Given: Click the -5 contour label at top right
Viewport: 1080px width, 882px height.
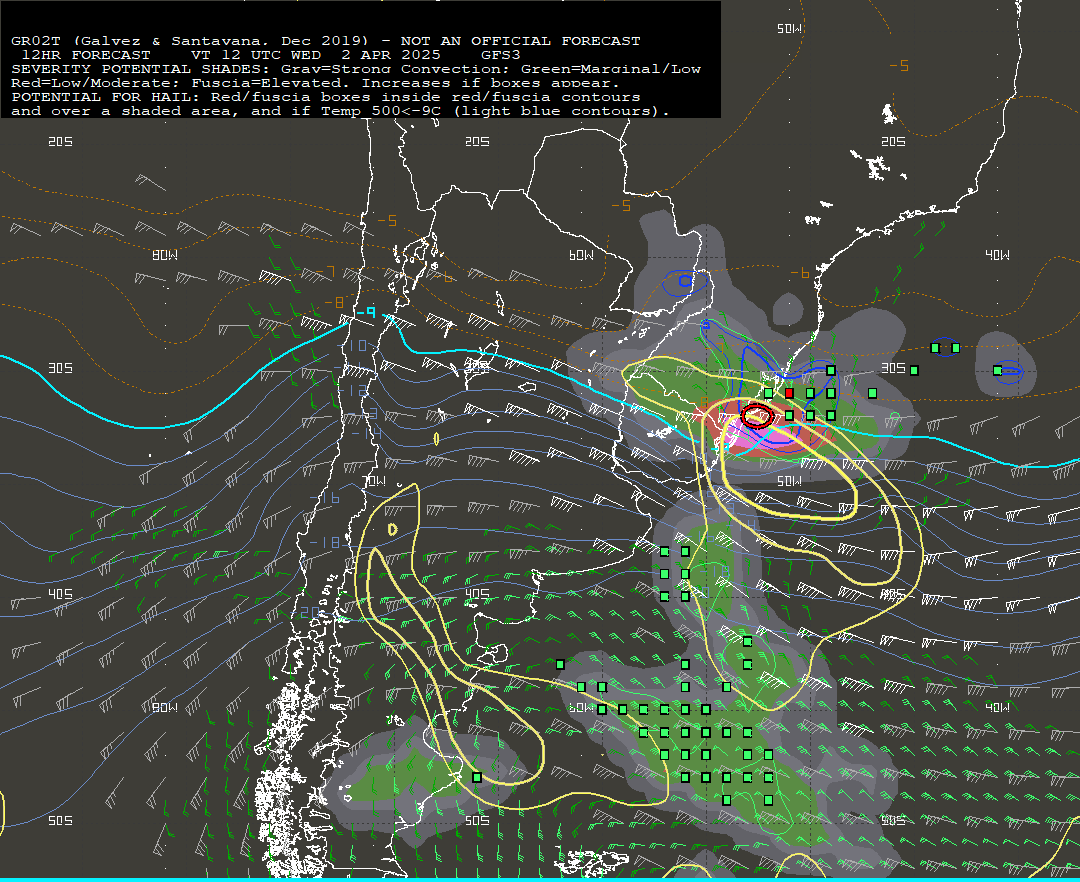Looking at the screenshot, I should (899, 65).
